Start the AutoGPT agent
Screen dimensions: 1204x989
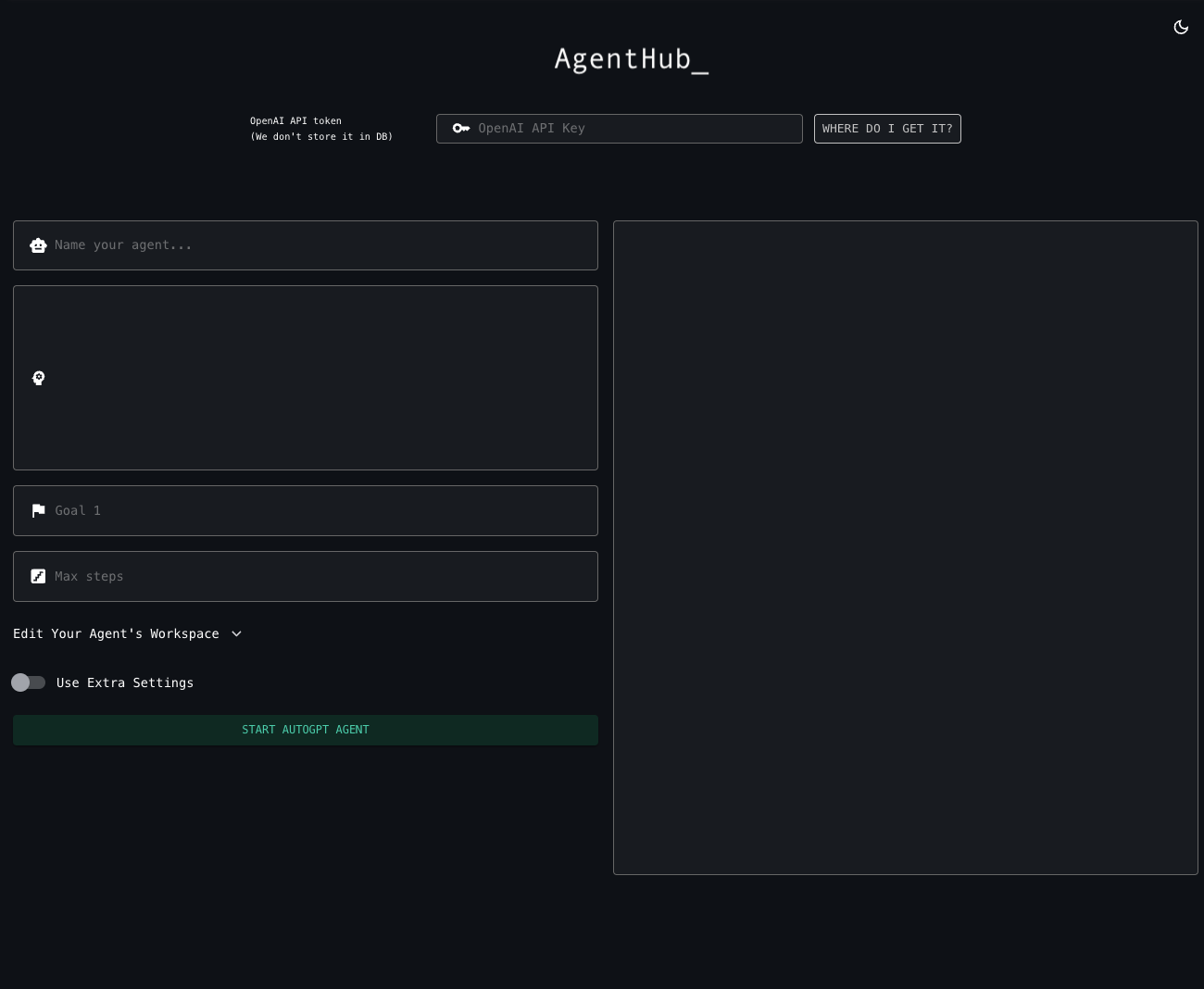306,730
